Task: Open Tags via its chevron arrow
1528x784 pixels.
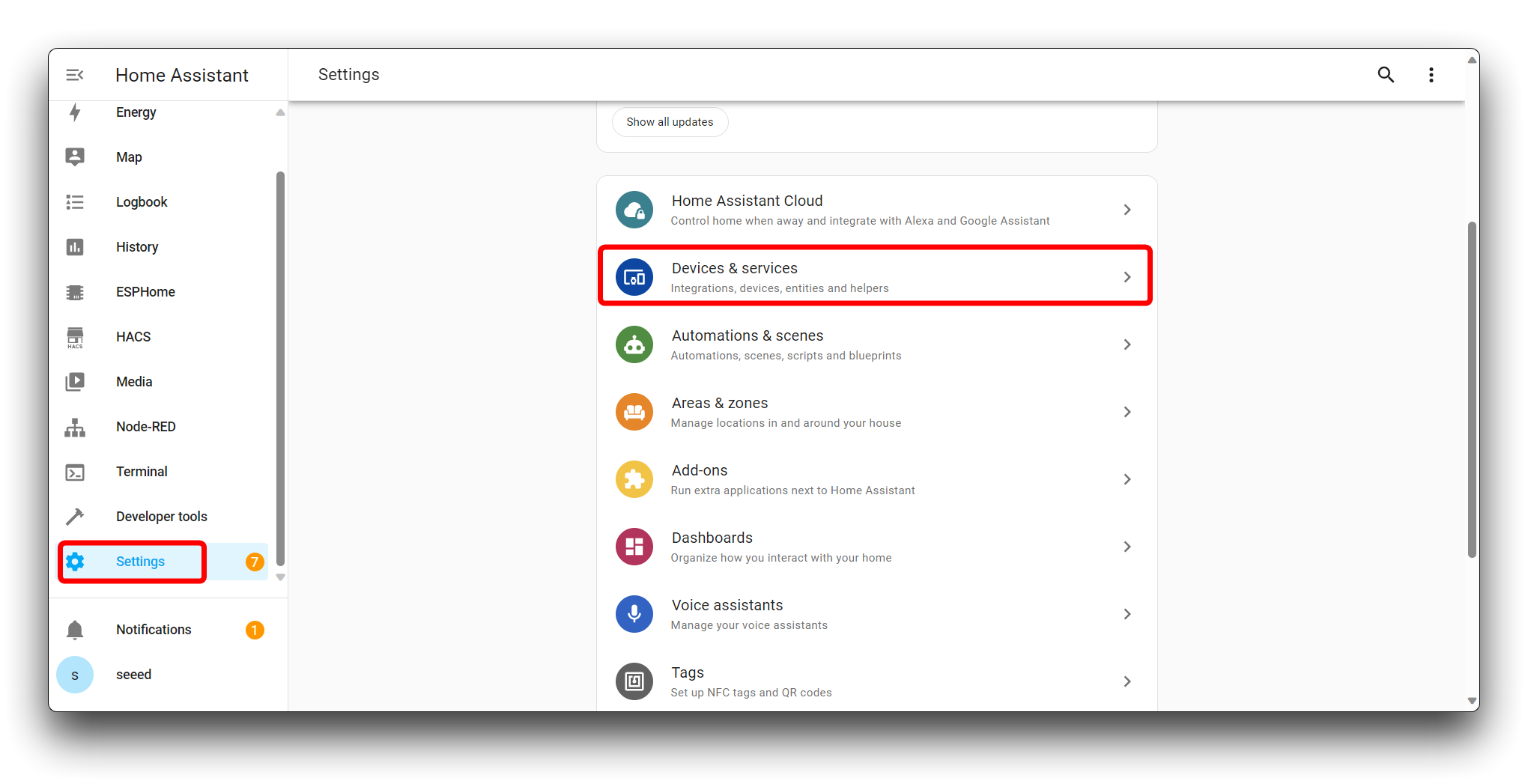Action: pos(1127,681)
